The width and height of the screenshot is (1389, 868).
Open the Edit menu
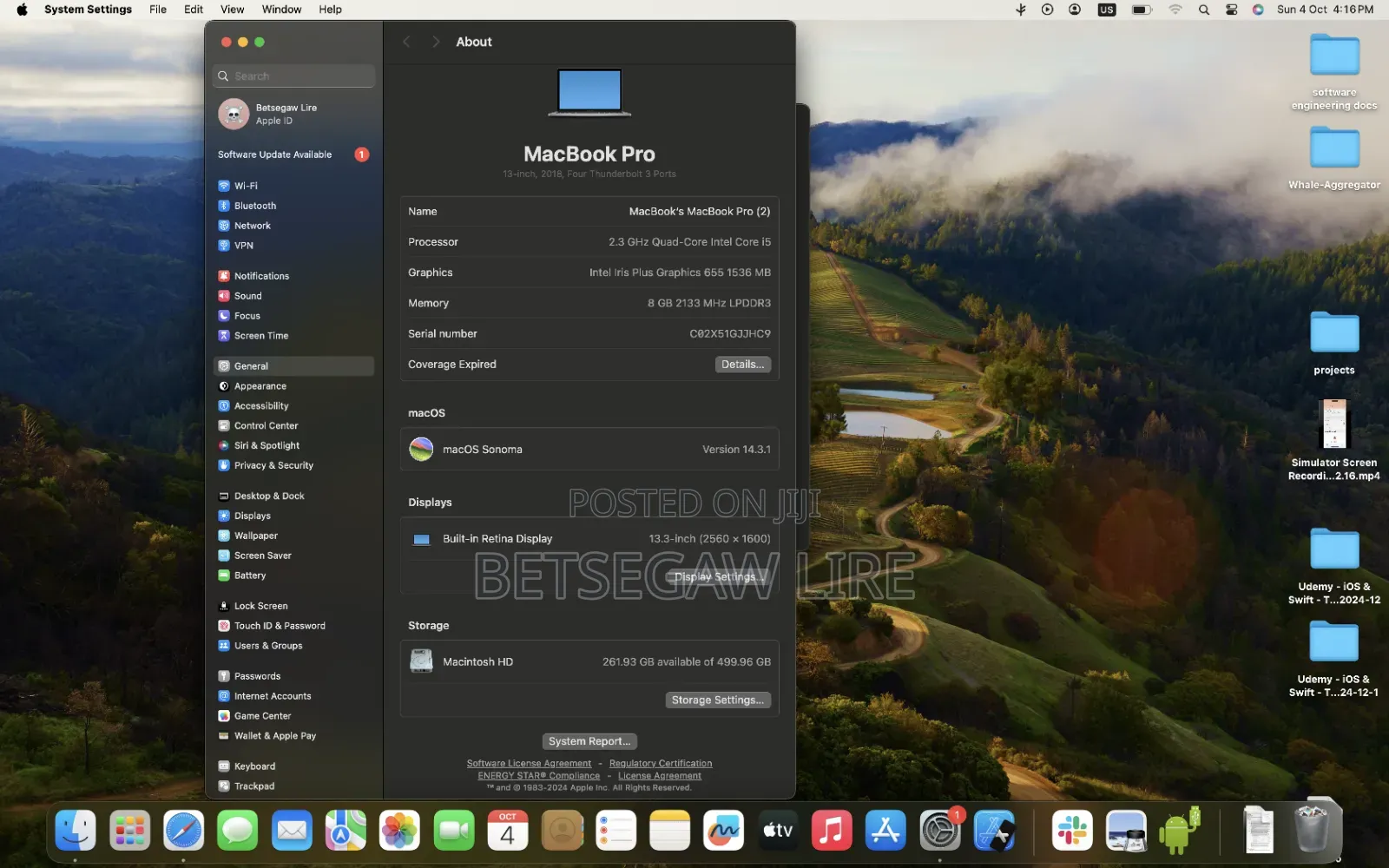[194, 10]
